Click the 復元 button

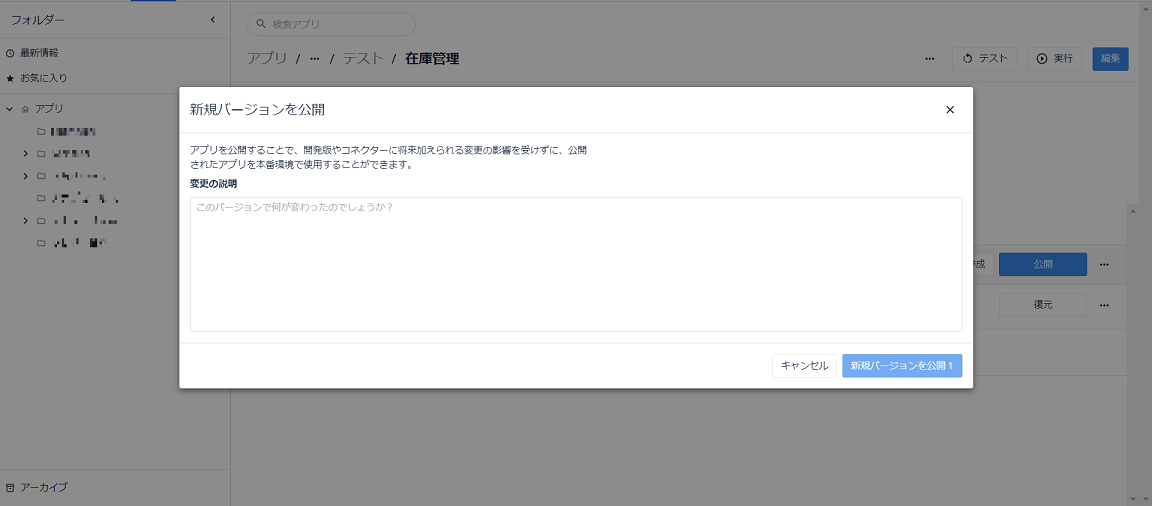tap(1043, 305)
